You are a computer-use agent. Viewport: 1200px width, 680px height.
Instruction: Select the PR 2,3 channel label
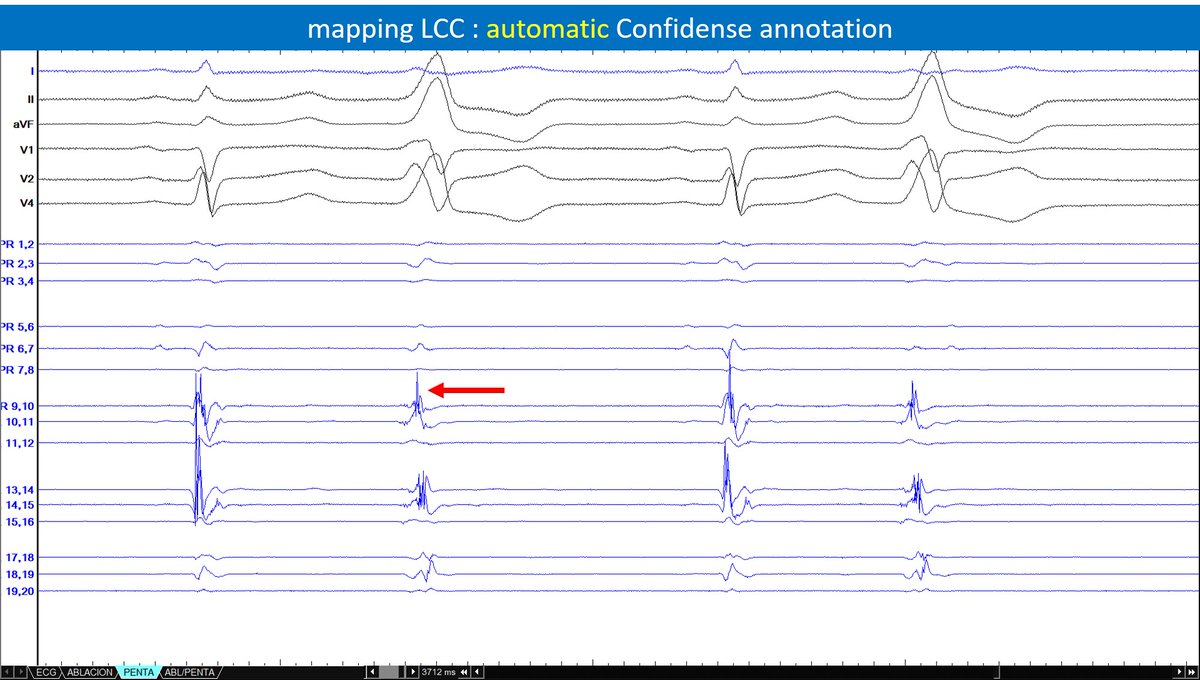18,263
